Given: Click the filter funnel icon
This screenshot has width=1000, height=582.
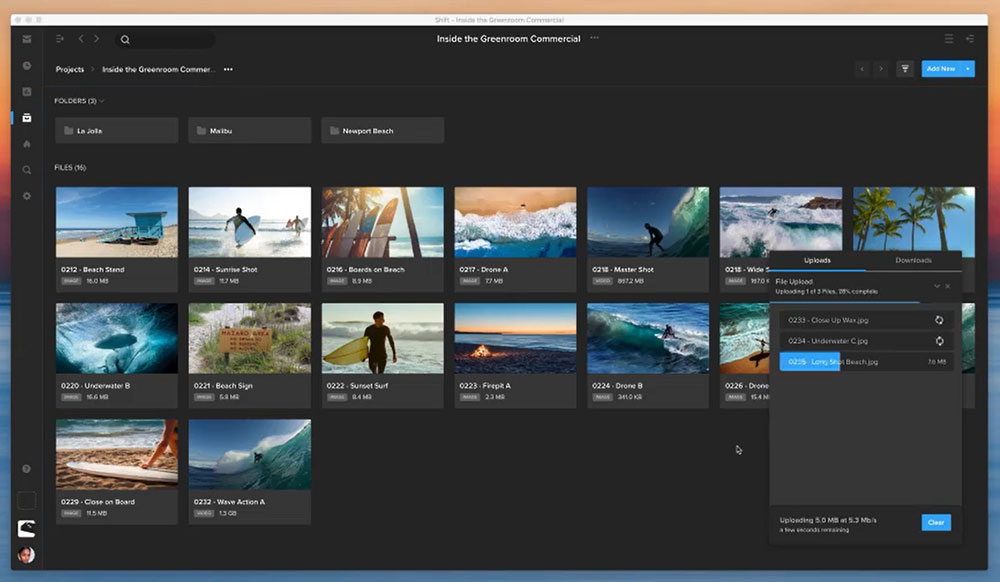Looking at the screenshot, I should [x=905, y=69].
